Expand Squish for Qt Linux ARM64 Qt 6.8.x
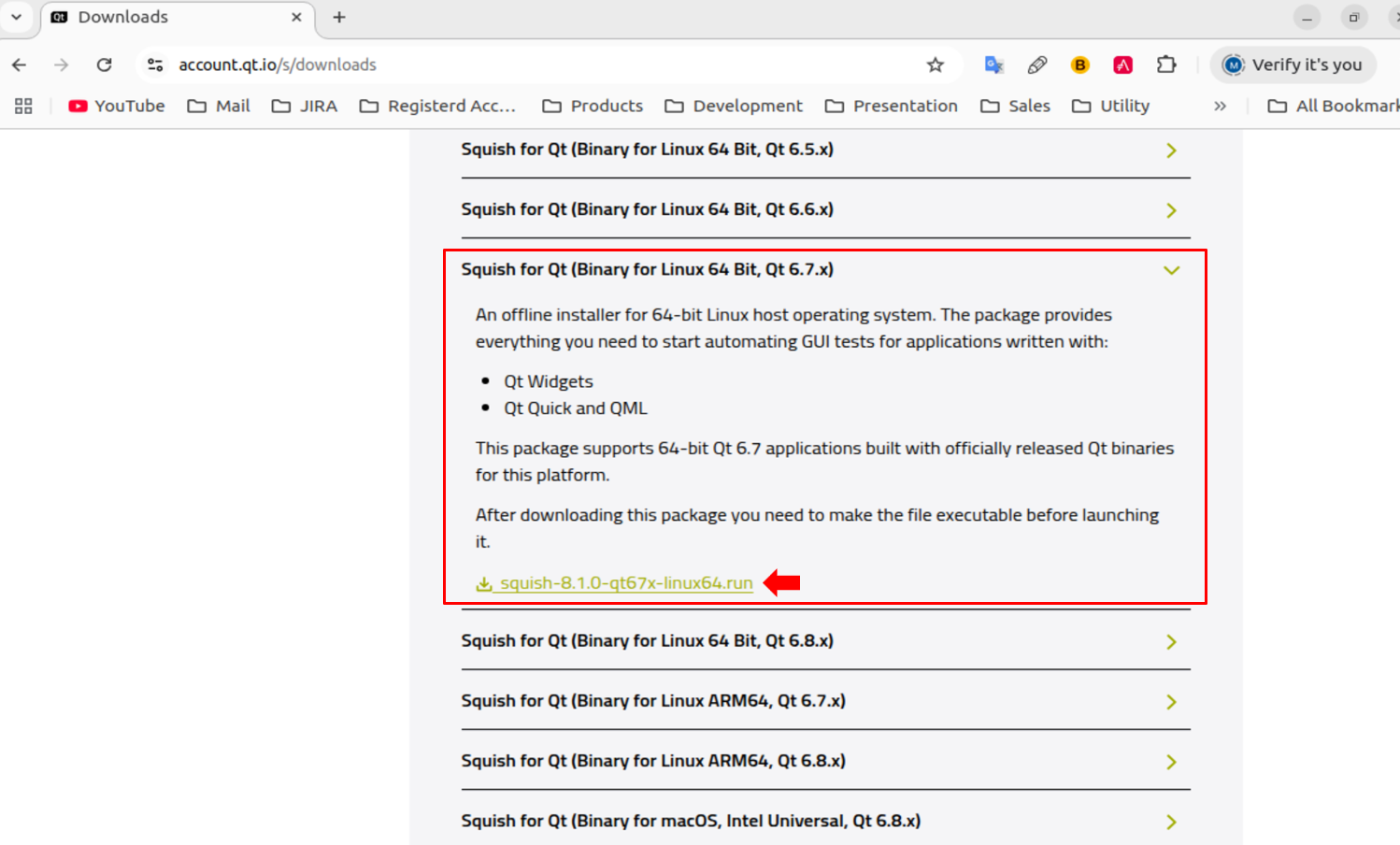This screenshot has width=1400, height=845. tap(1171, 762)
